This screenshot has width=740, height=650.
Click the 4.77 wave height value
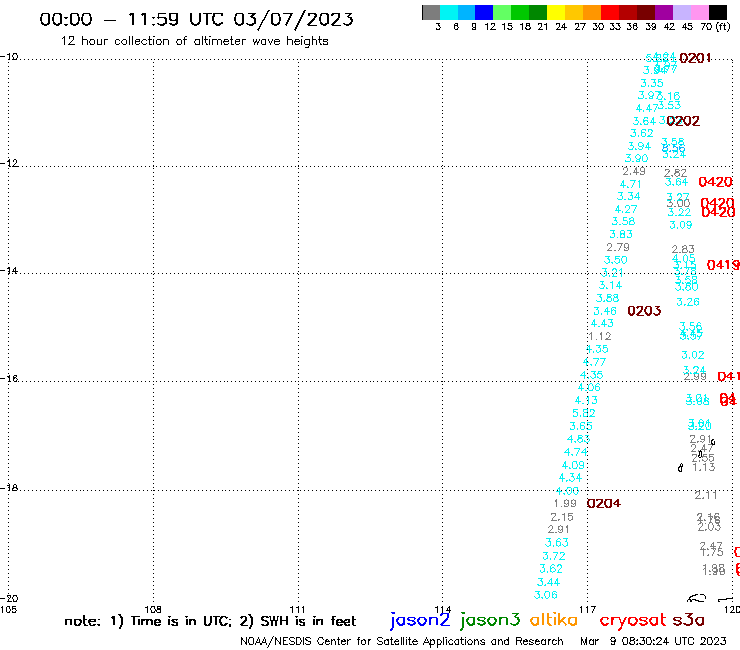[594, 362]
